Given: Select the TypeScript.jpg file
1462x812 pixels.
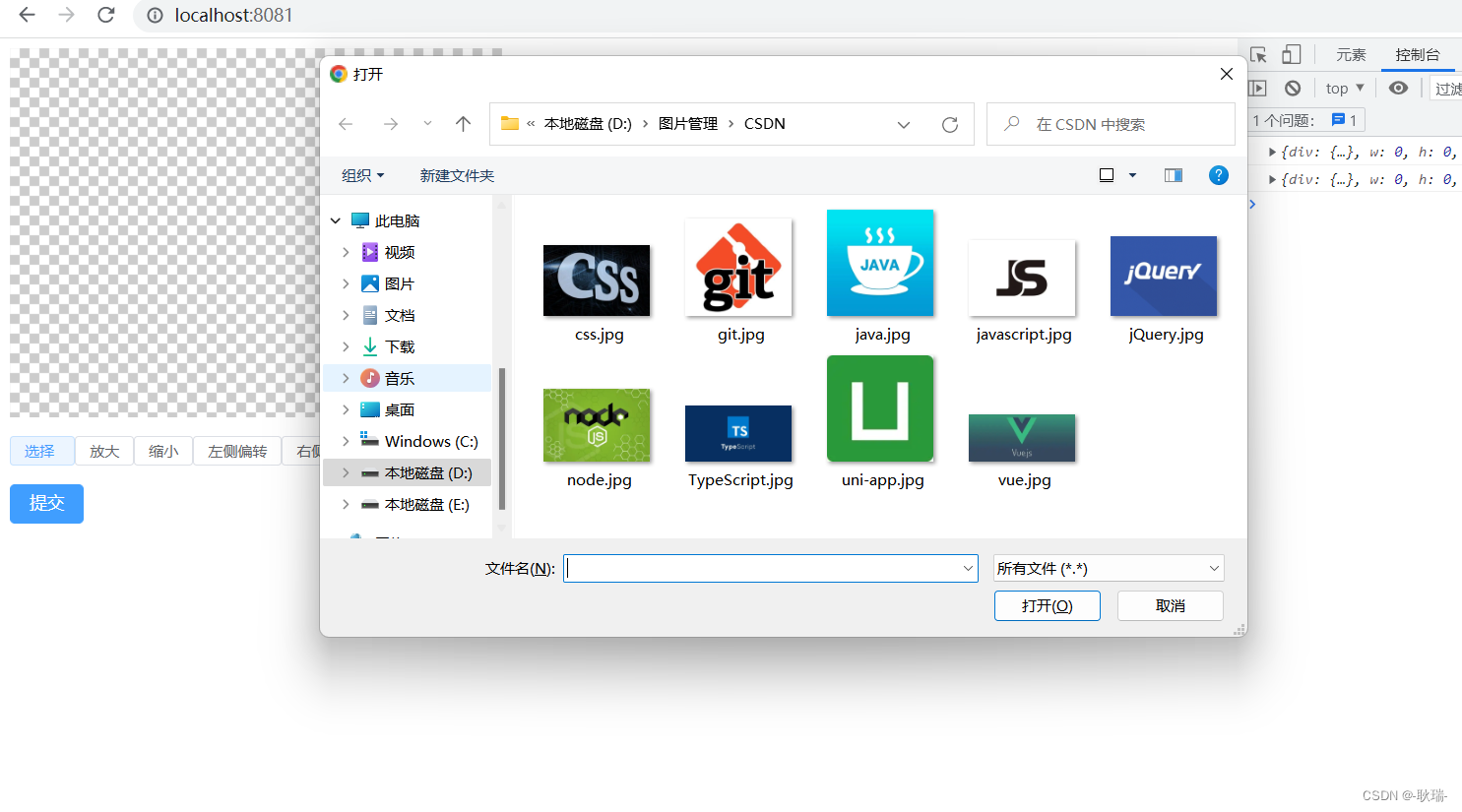Looking at the screenshot, I should point(738,447).
